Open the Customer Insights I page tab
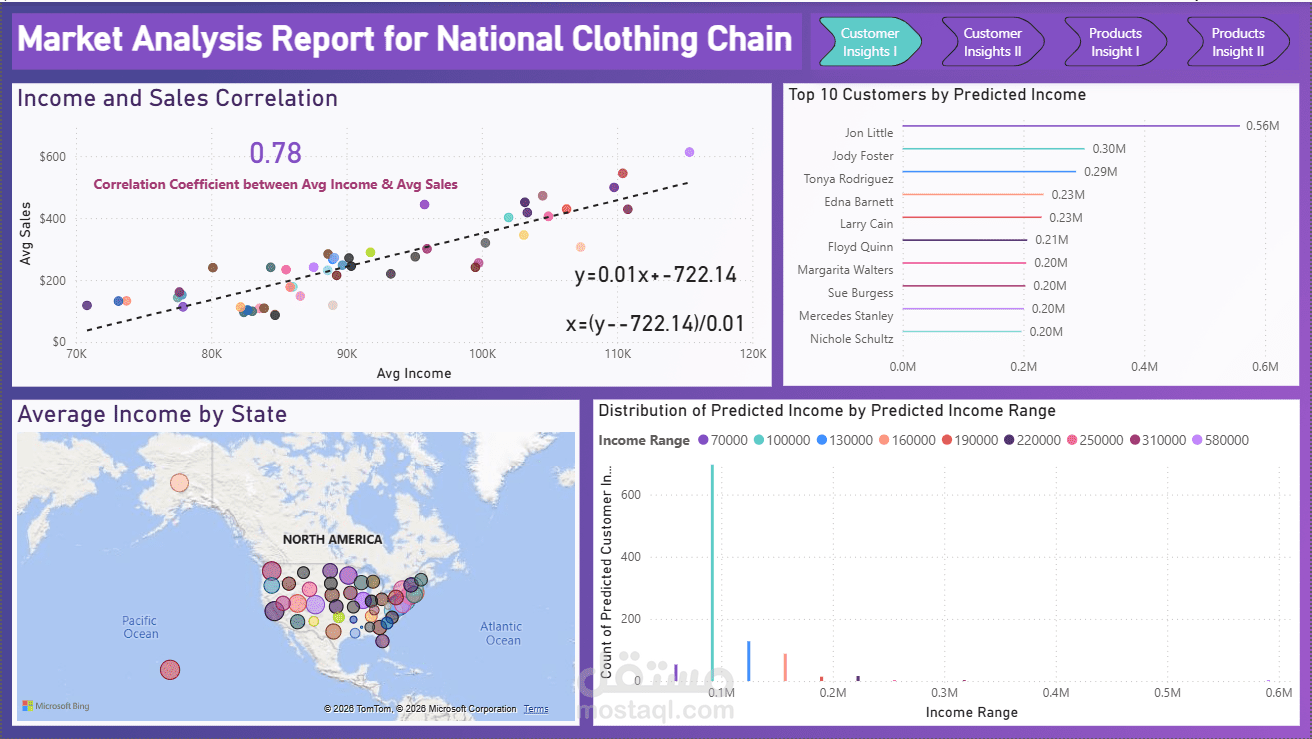Screen dimensions: 1312x739 872,42
